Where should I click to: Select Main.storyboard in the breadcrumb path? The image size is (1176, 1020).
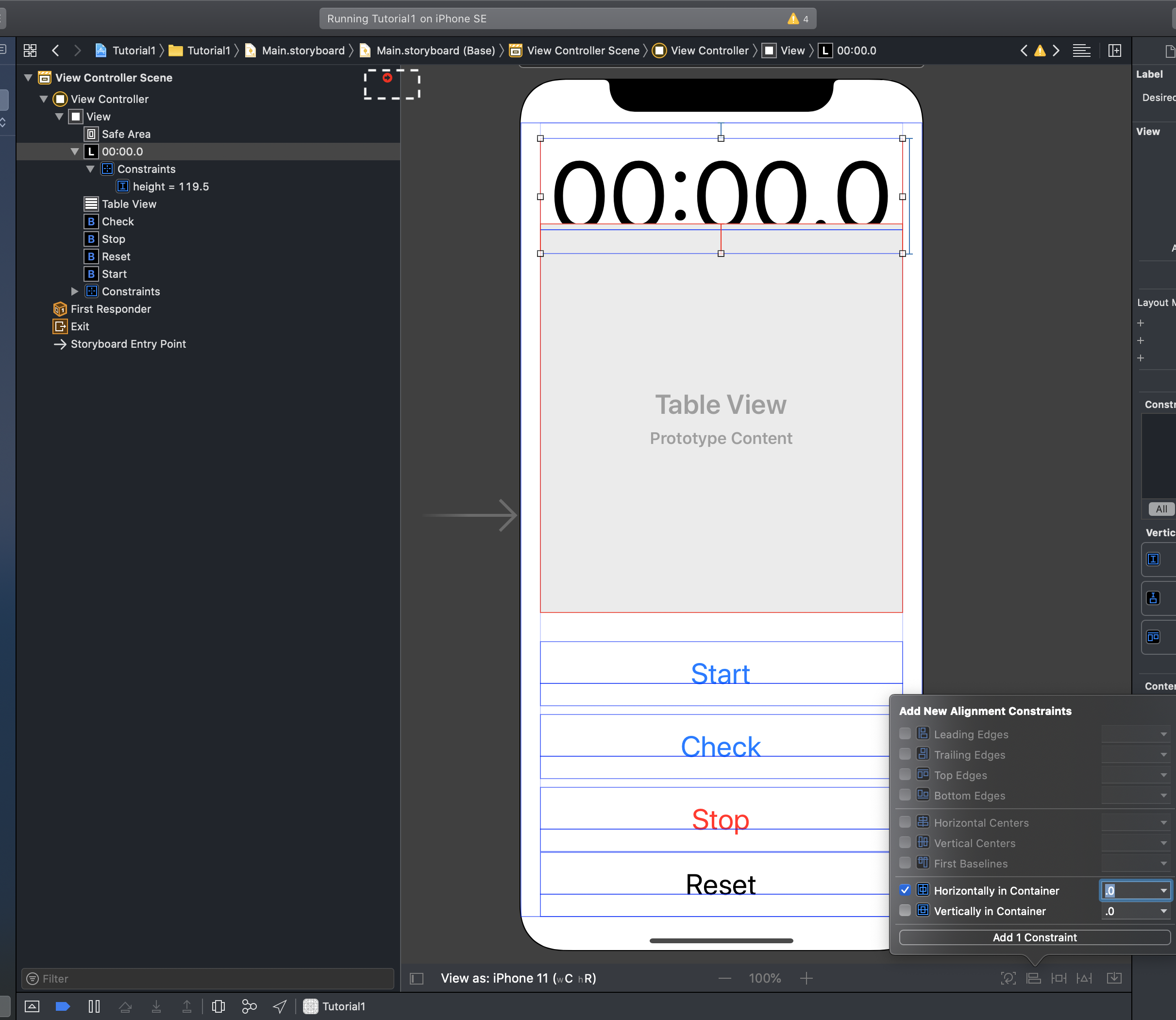[302, 51]
